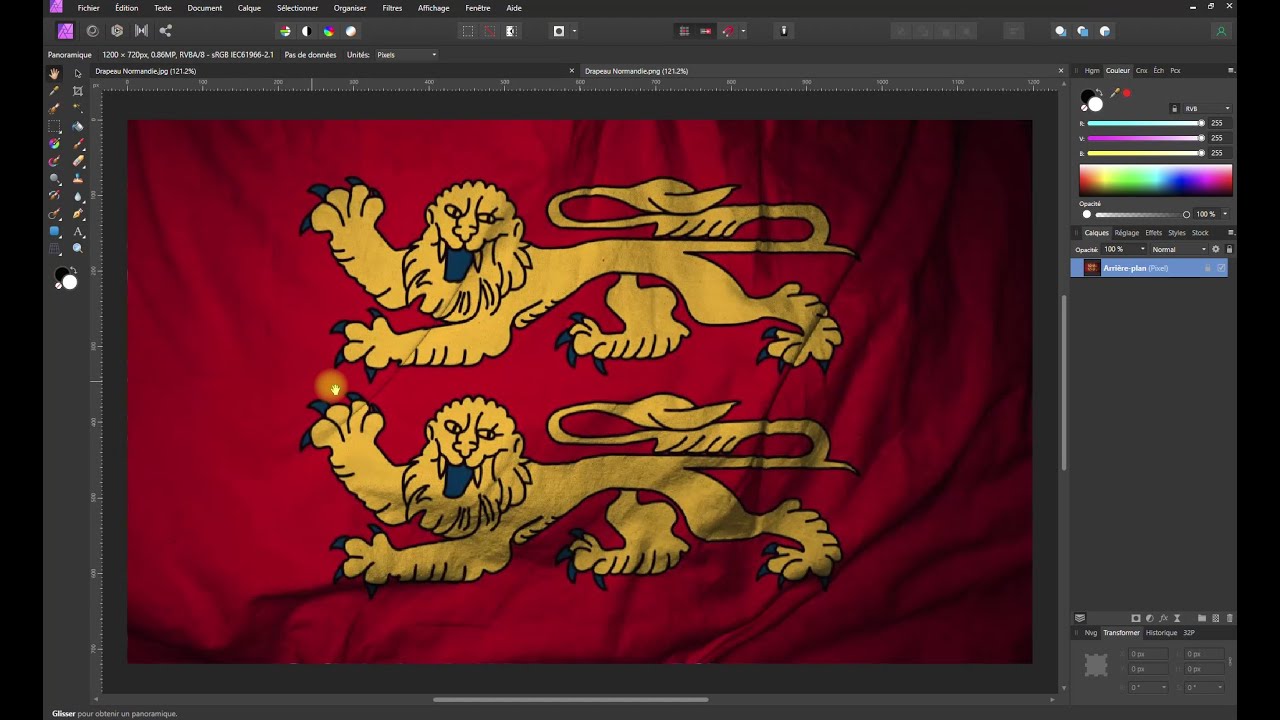Select the Artistic Text tool
The height and width of the screenshot is (720, 1280).
pos(78,231)
